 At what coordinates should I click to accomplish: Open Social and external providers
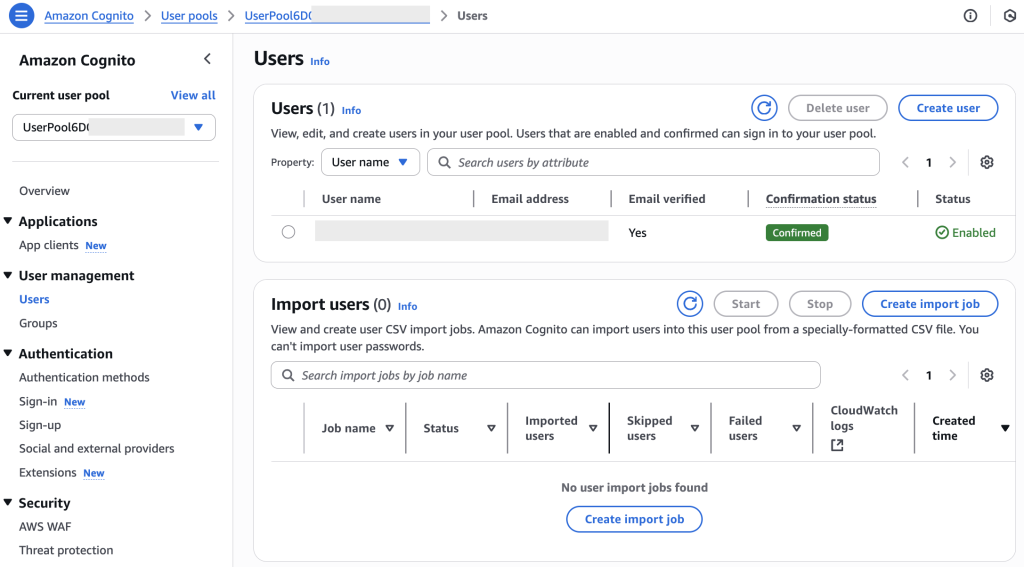point(97,448)
